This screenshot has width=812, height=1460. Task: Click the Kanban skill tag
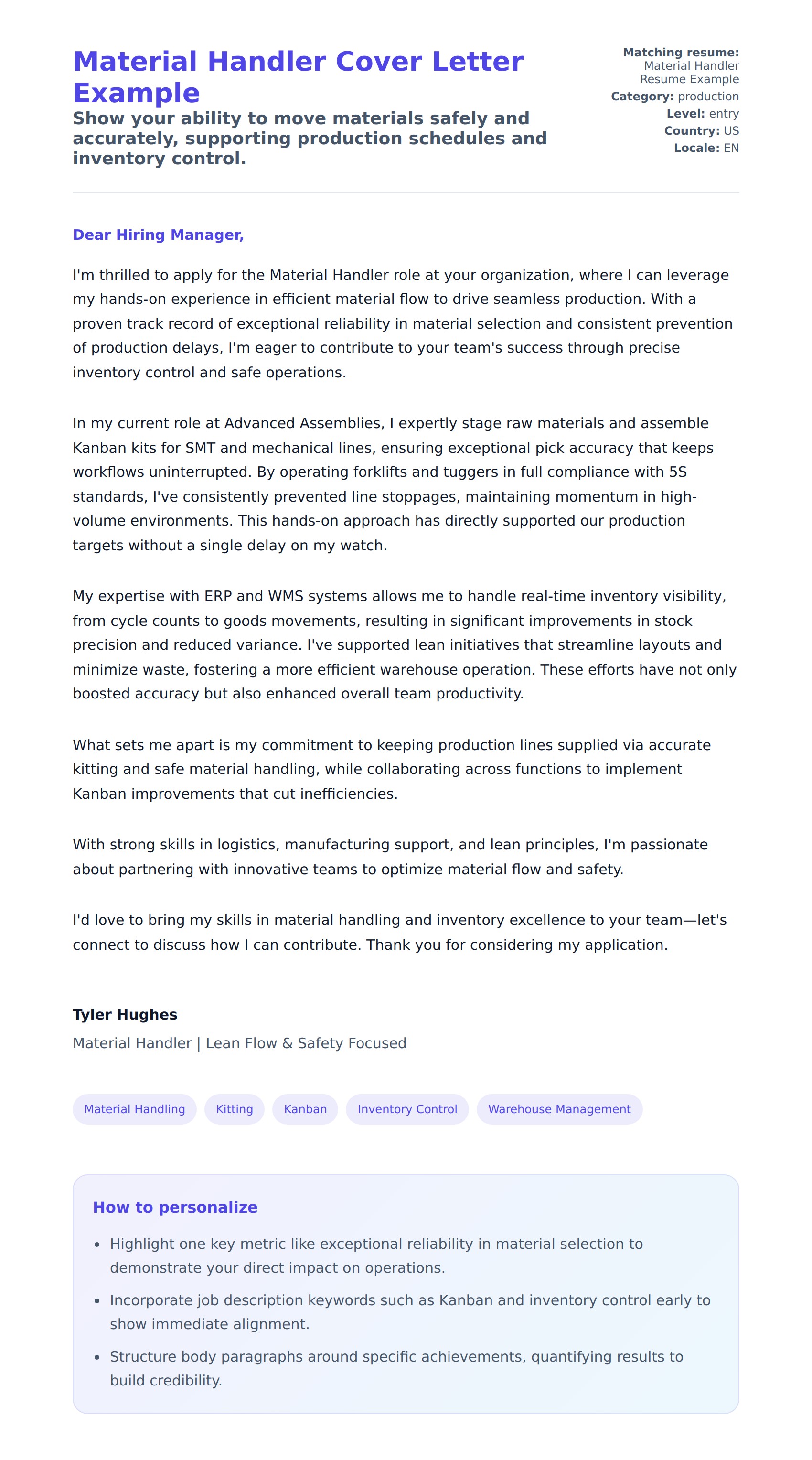pos(305,1109)
